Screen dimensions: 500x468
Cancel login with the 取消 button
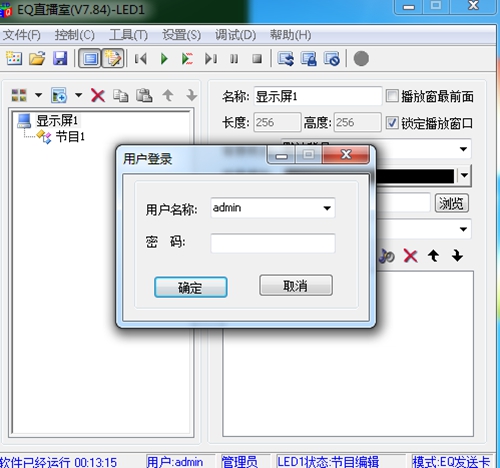(x=296, y=285)
